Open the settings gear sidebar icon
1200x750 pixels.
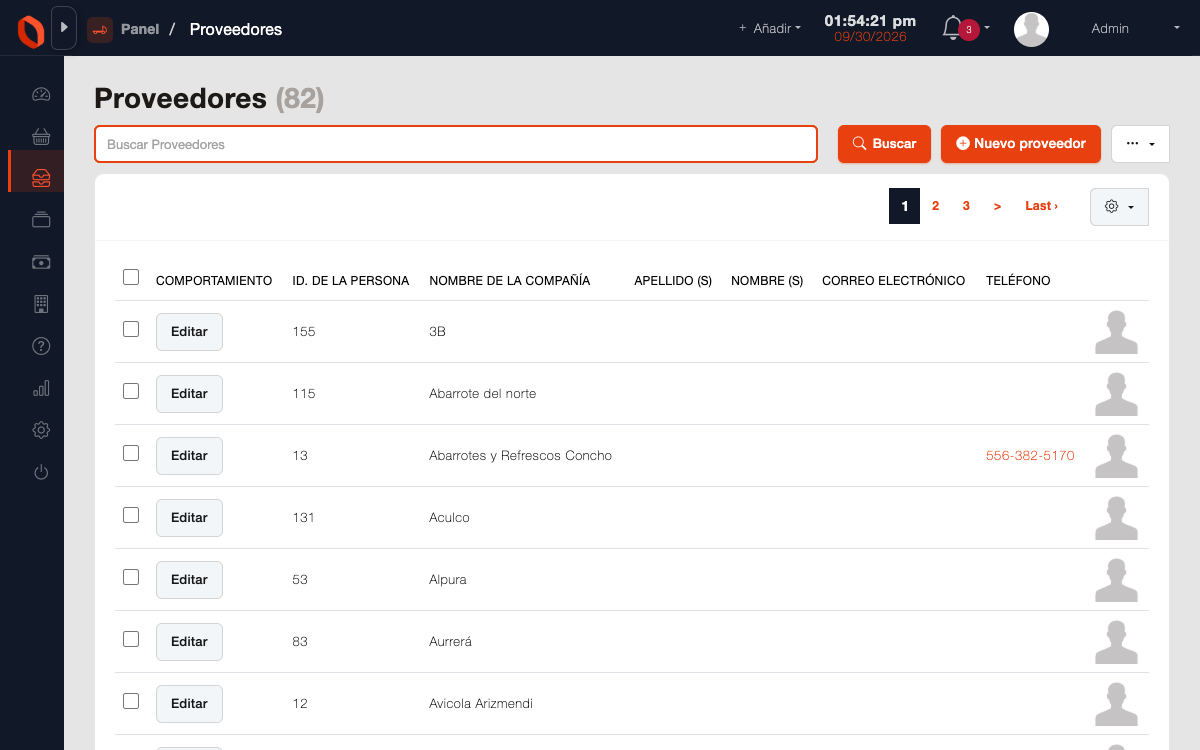(x=41, y=430)
